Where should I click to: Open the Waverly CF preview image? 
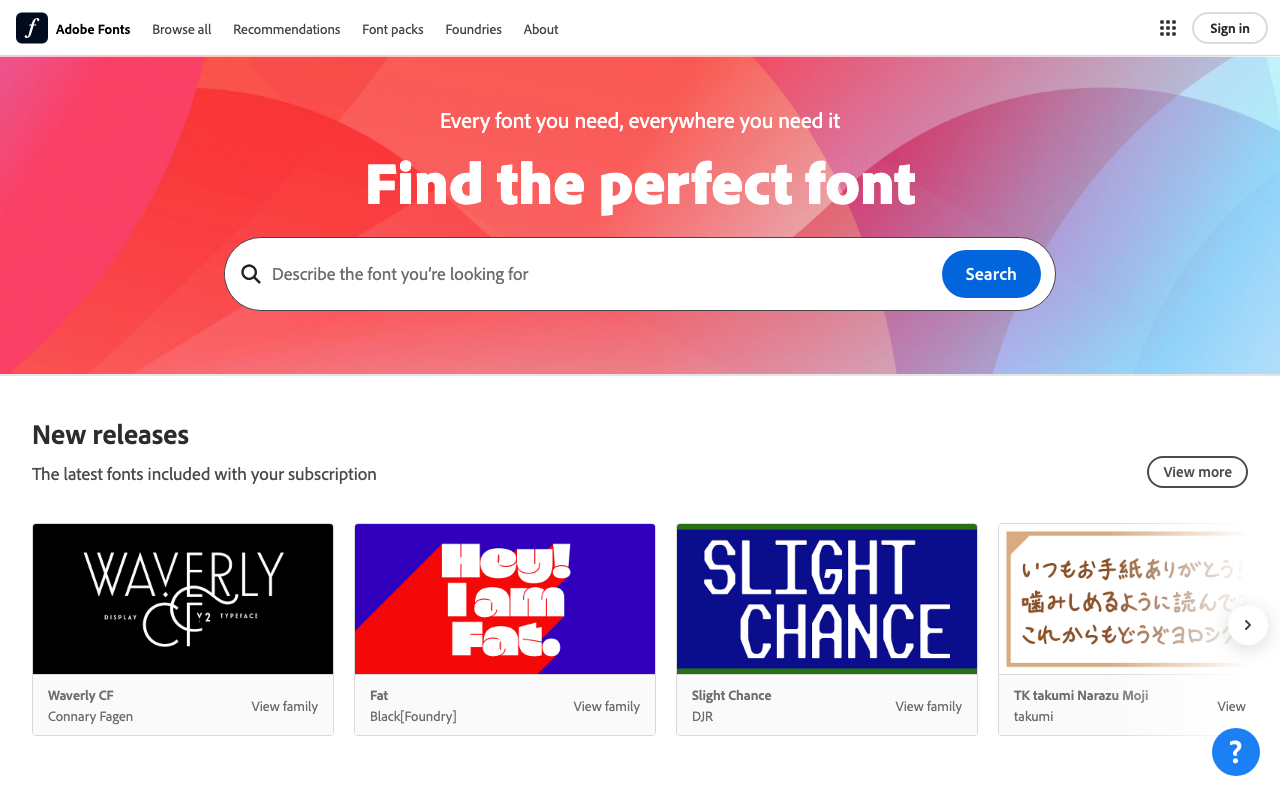(x=183, y=599)
